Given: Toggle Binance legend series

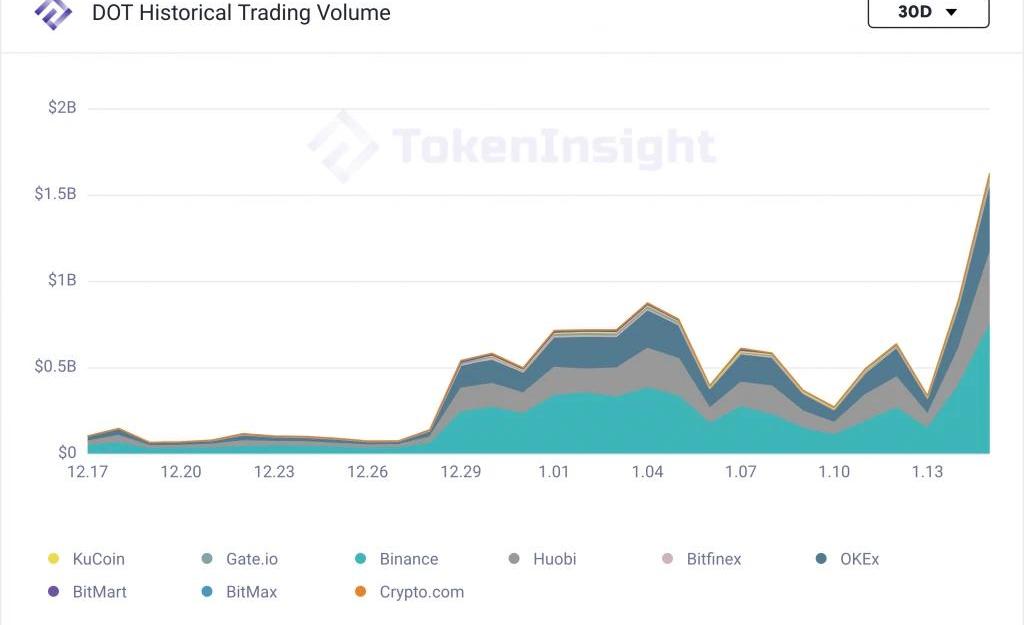Looking at the screenshot, I should pos(408,559).
